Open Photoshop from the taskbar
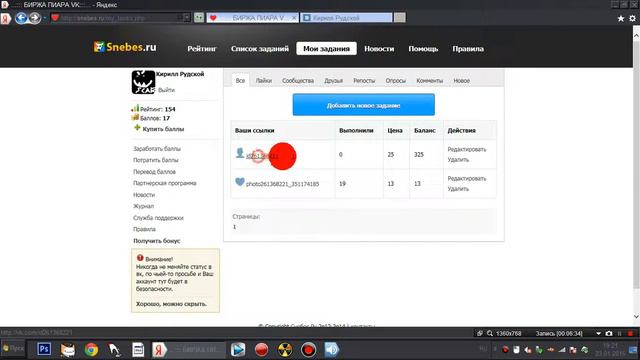Viewport: 640px width, 360px height. [x=44, y=350]
